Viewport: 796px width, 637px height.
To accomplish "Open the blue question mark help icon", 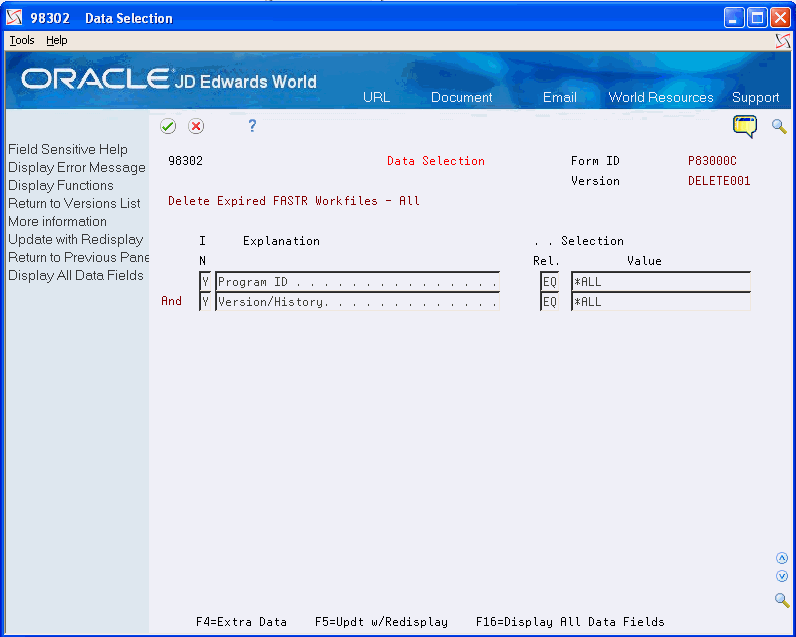I will pyautogui.click(x=252, y=126).
